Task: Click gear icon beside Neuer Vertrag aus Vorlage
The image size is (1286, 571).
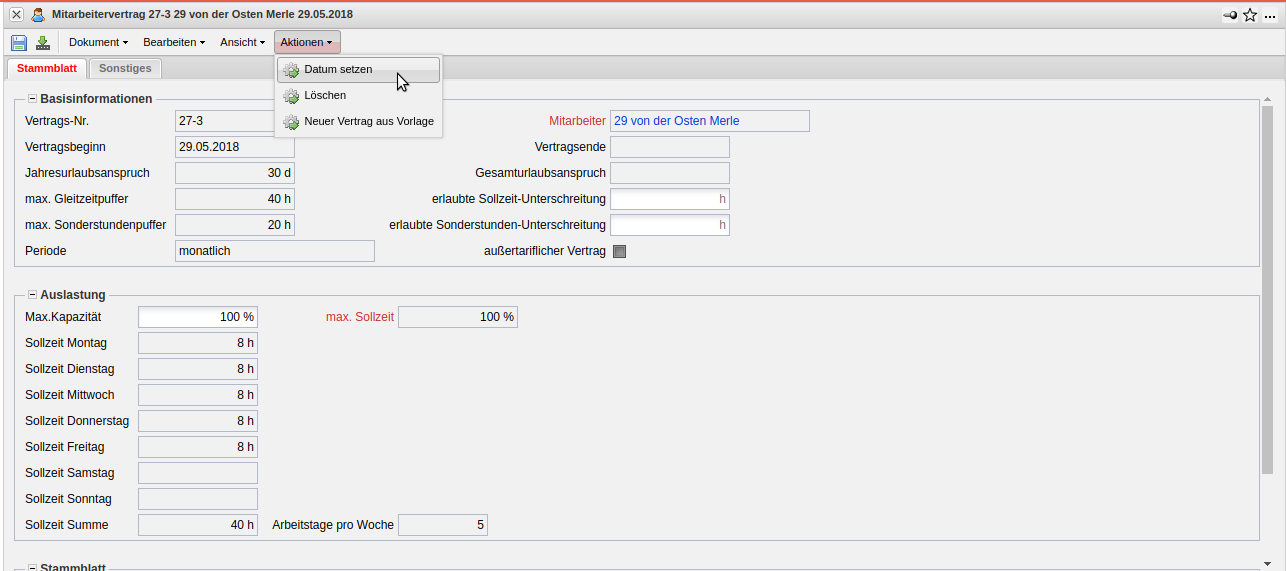Action: click(x=291, y=122)
